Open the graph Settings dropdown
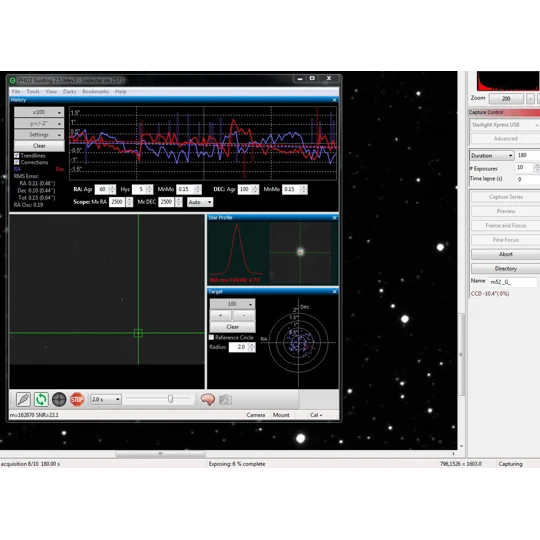Viewport: 540px width, 540px height. tap(39, 135)
